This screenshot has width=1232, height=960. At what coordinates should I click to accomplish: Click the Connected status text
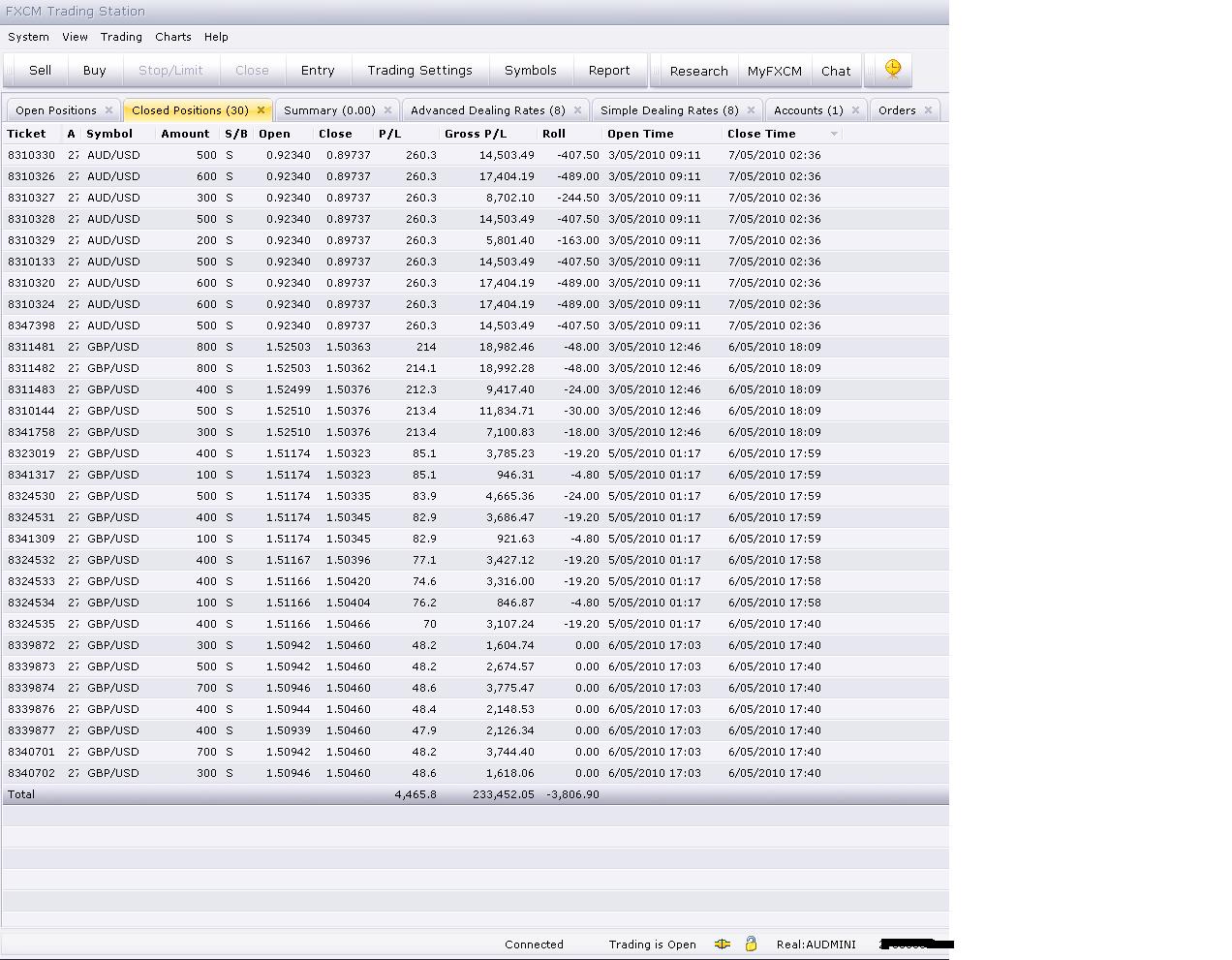click(534, 945)
